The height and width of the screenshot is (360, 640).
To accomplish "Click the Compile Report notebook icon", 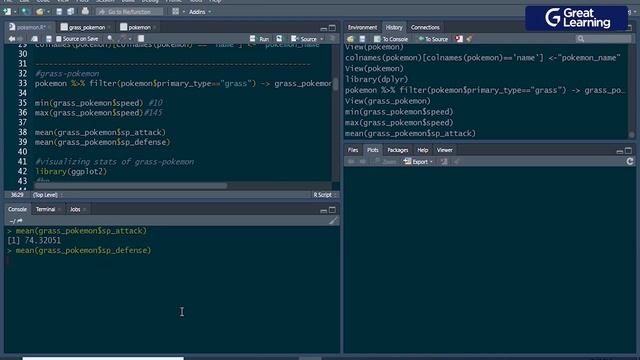I will pos(141,39).
